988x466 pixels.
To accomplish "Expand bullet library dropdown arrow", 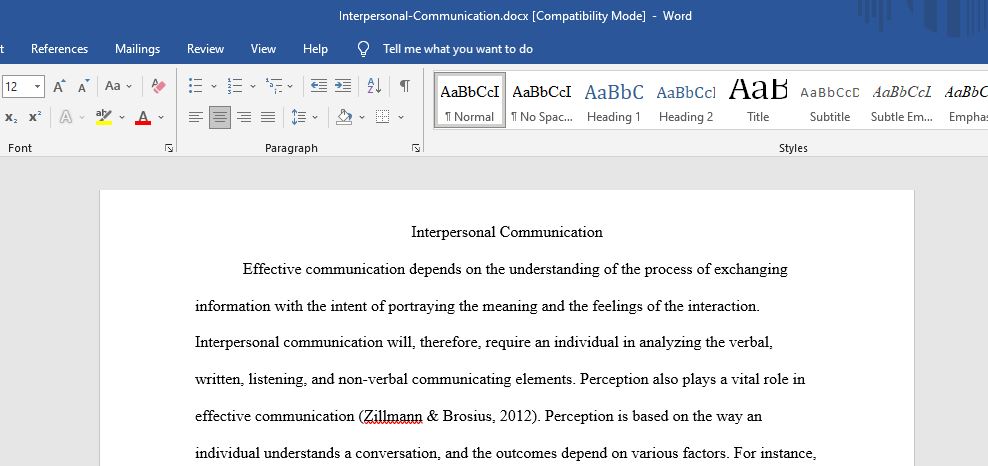I will [x=213, y=87].
